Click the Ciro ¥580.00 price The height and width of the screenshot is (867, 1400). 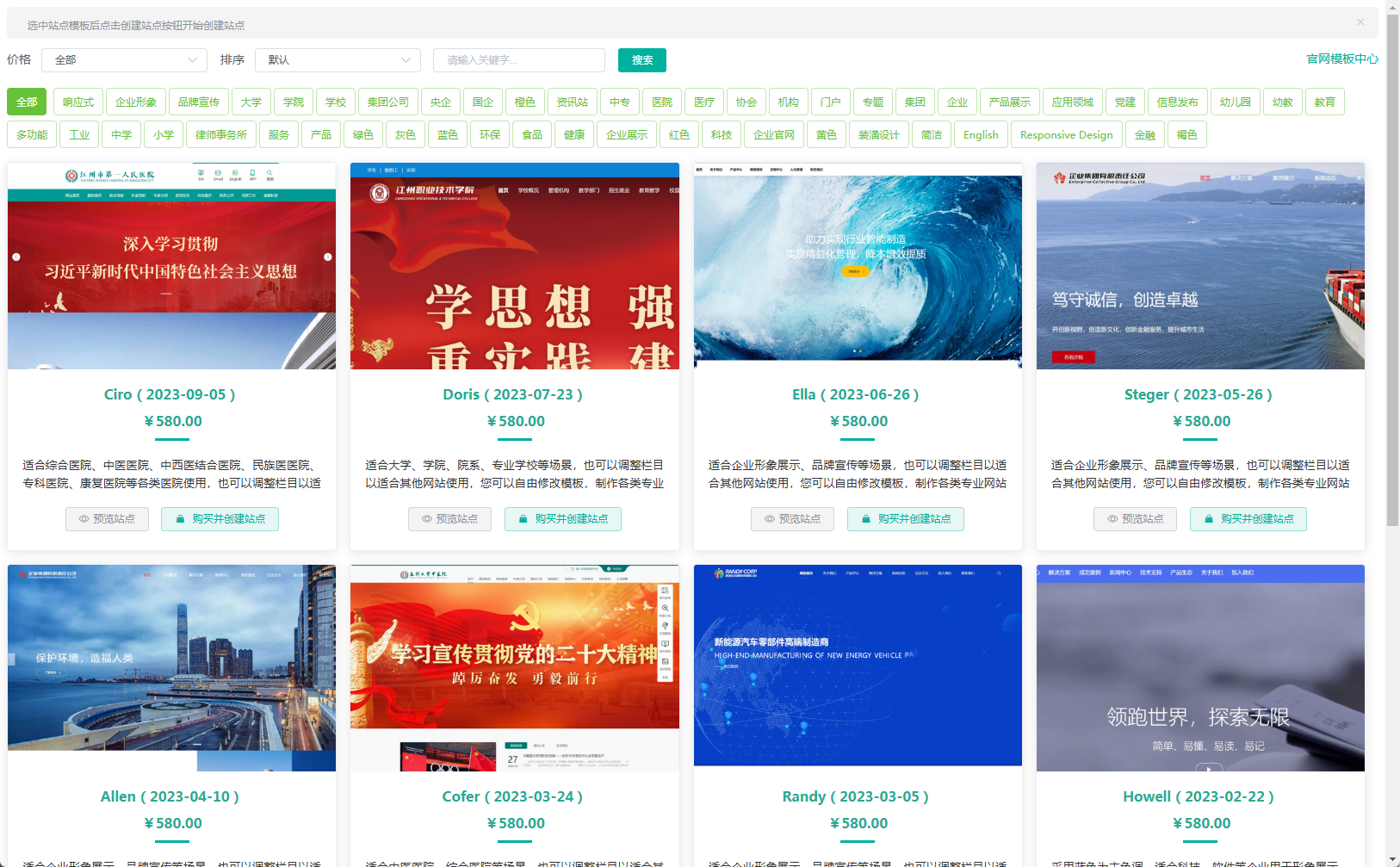point(173,421)
